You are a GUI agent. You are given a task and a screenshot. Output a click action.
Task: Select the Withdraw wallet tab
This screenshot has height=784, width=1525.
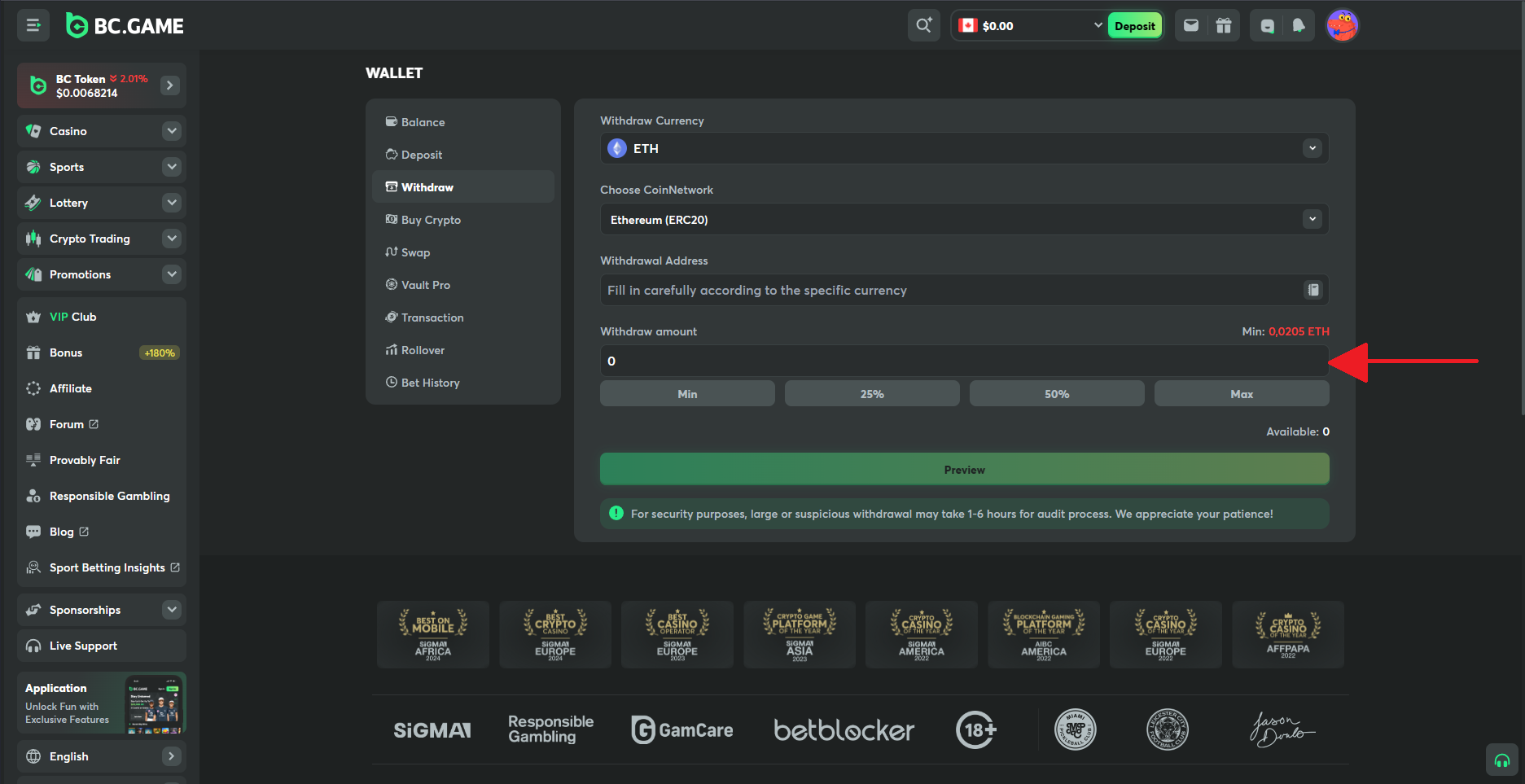(x=463, y=187)
